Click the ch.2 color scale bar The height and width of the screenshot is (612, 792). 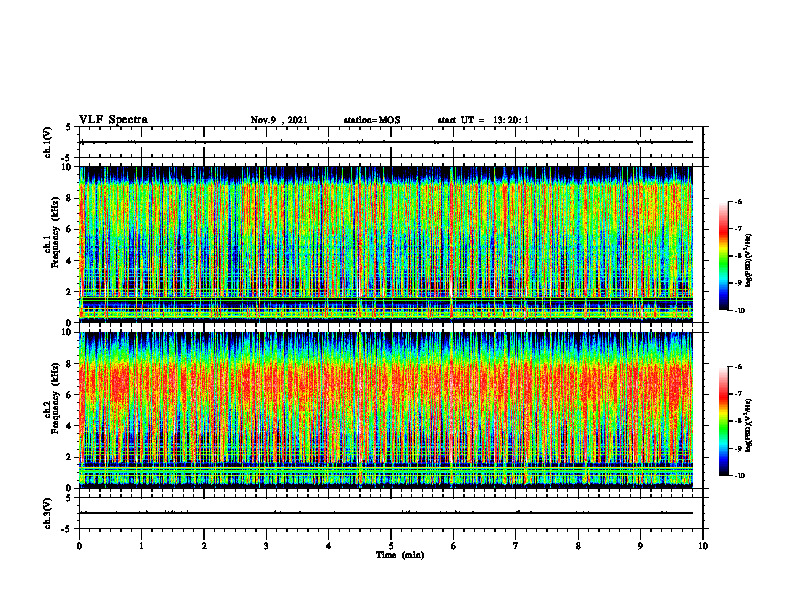tap(724, 421)
